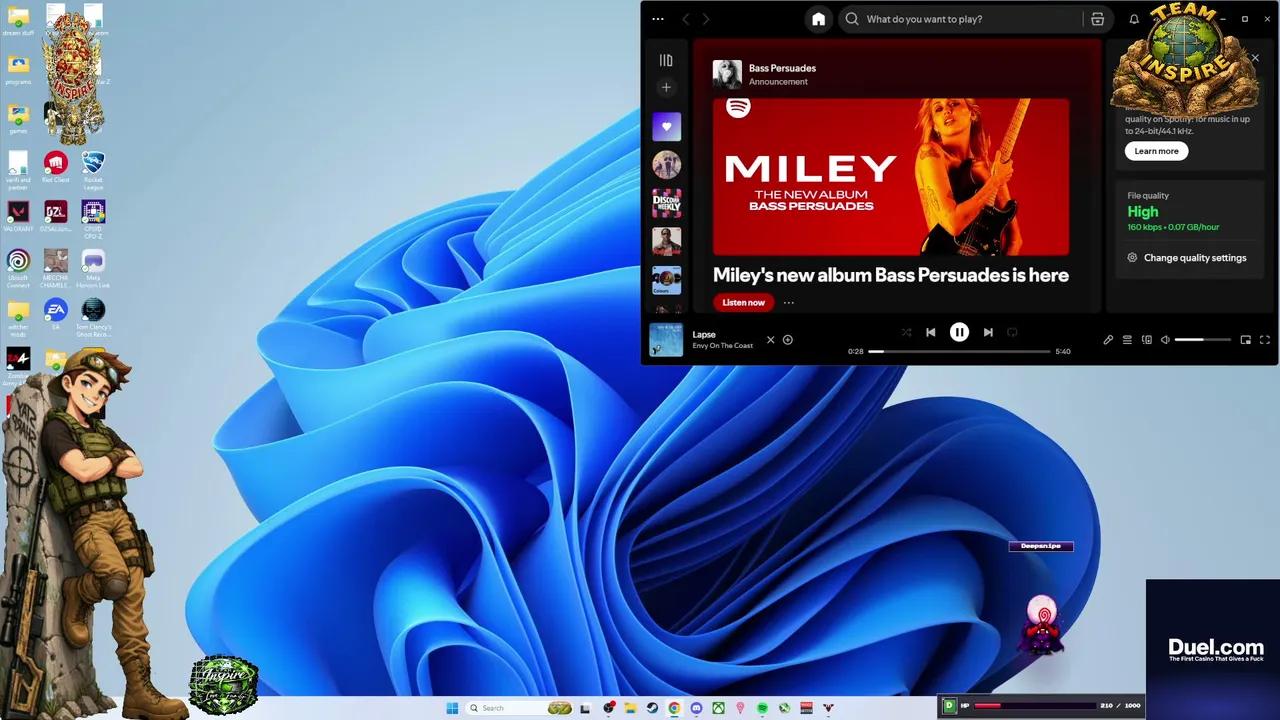Open Steam from the taskbar

(652, 708)
